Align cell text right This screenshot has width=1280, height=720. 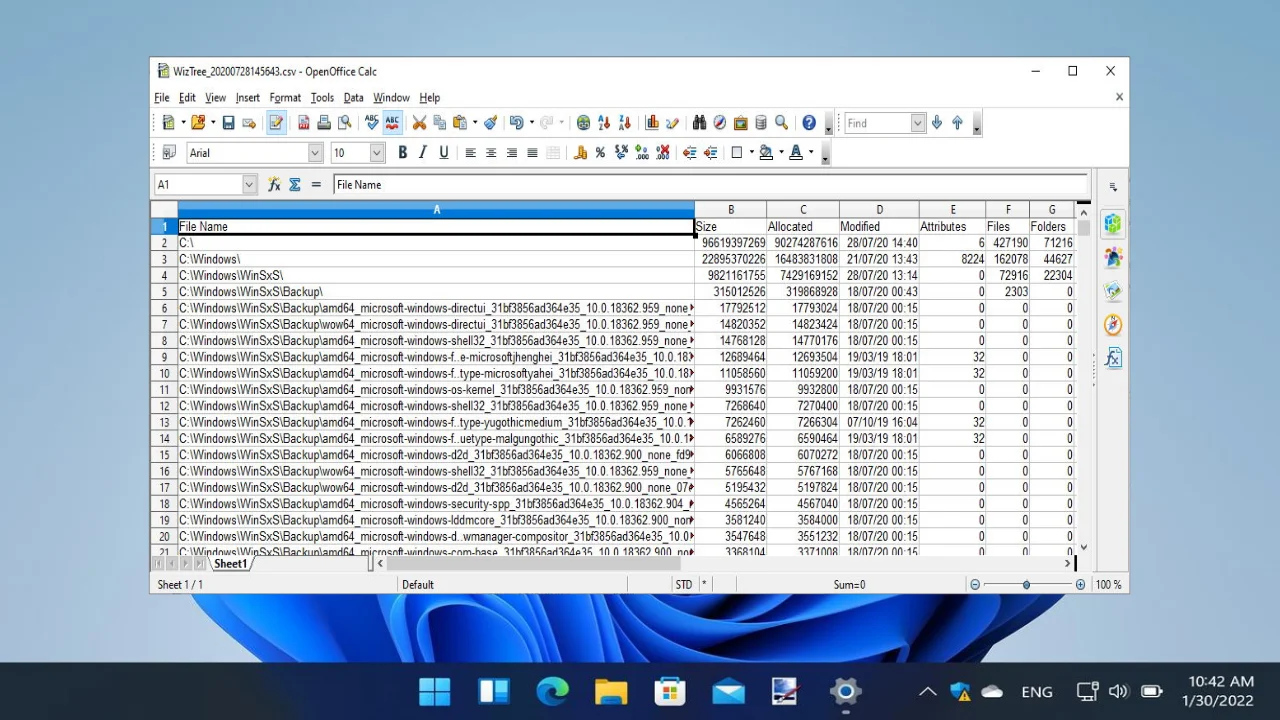click(512, 153)
